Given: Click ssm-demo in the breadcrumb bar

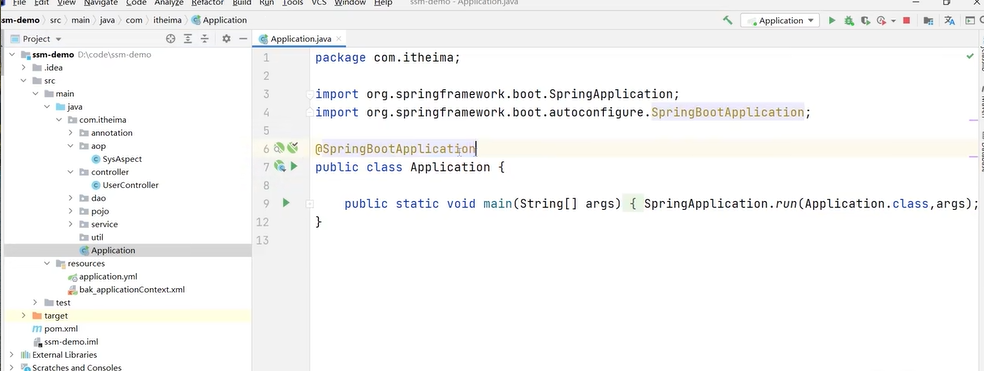Looking at the screenshot, I should 20,21.
